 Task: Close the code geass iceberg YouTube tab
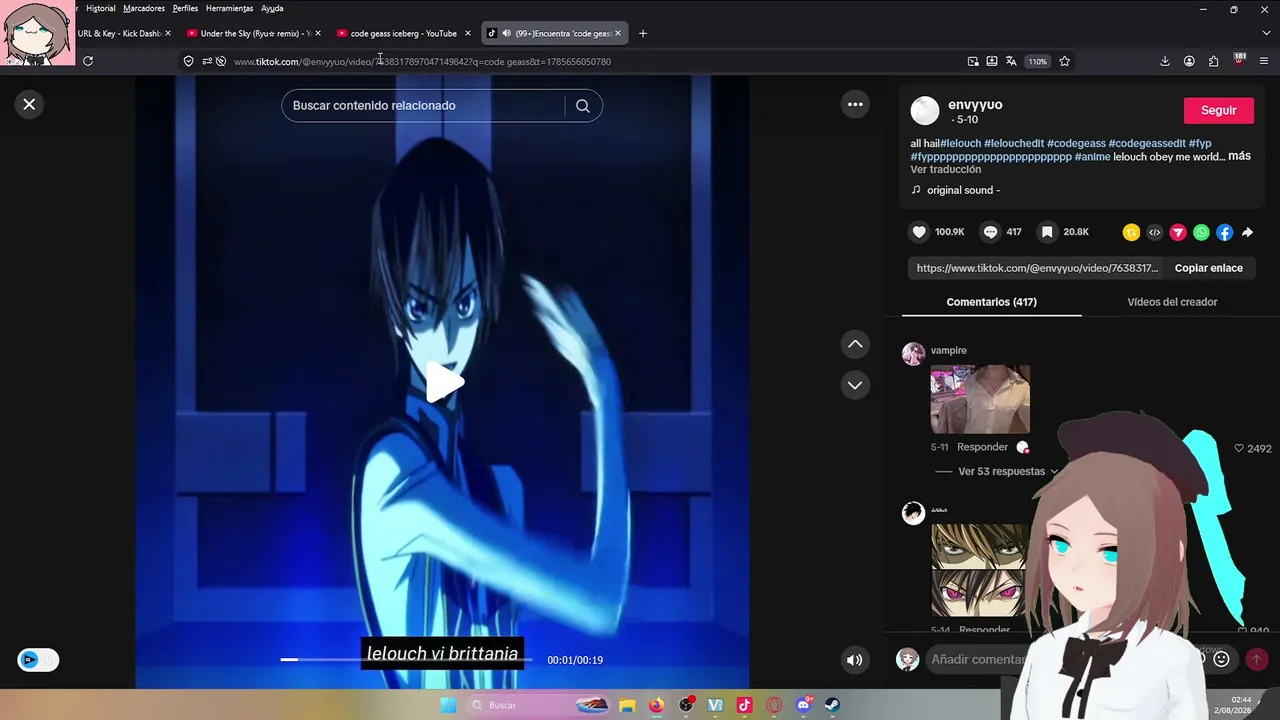pos(467,33)
